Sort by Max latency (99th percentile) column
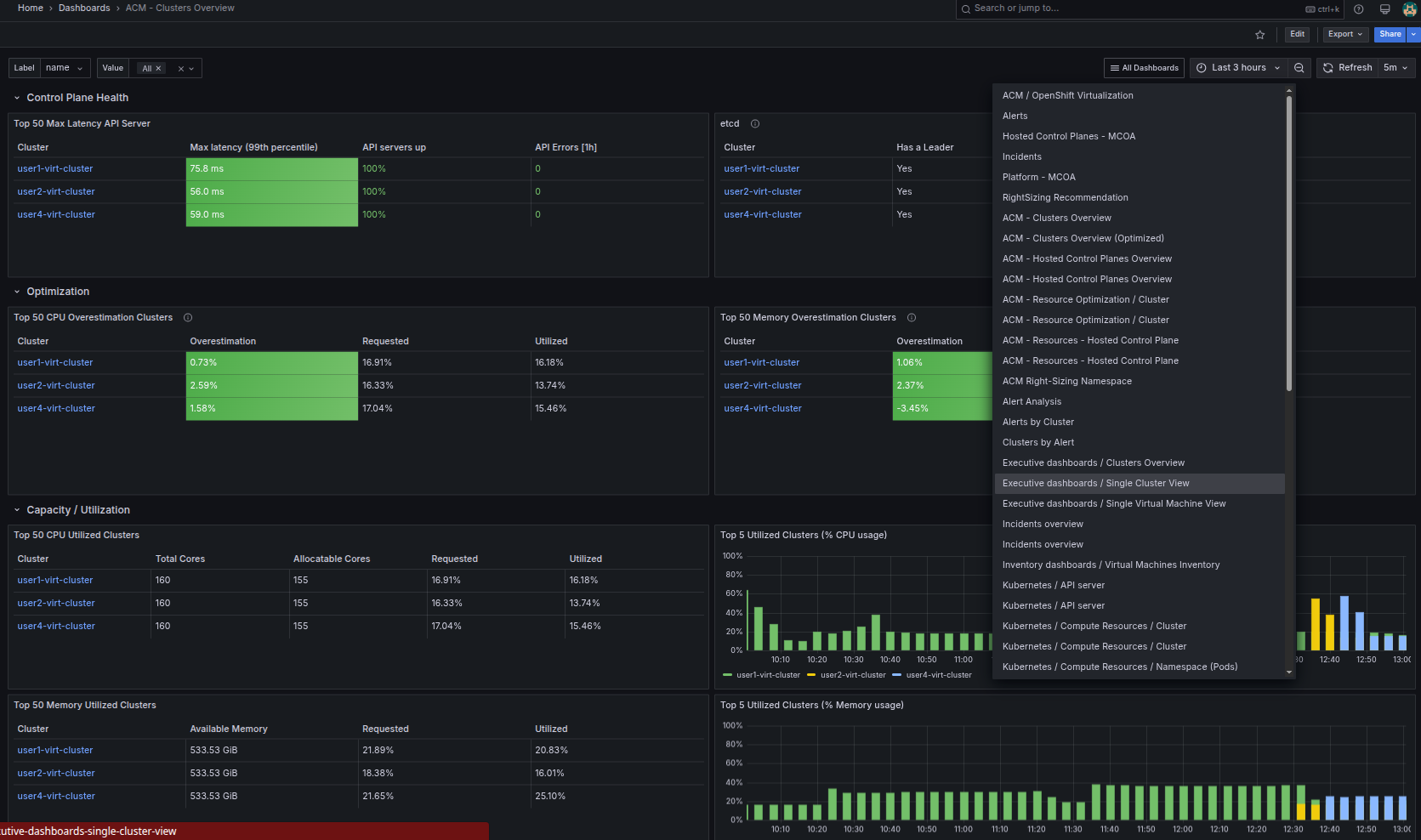This screenshot has width=1421, height=840. pos(253,148)
